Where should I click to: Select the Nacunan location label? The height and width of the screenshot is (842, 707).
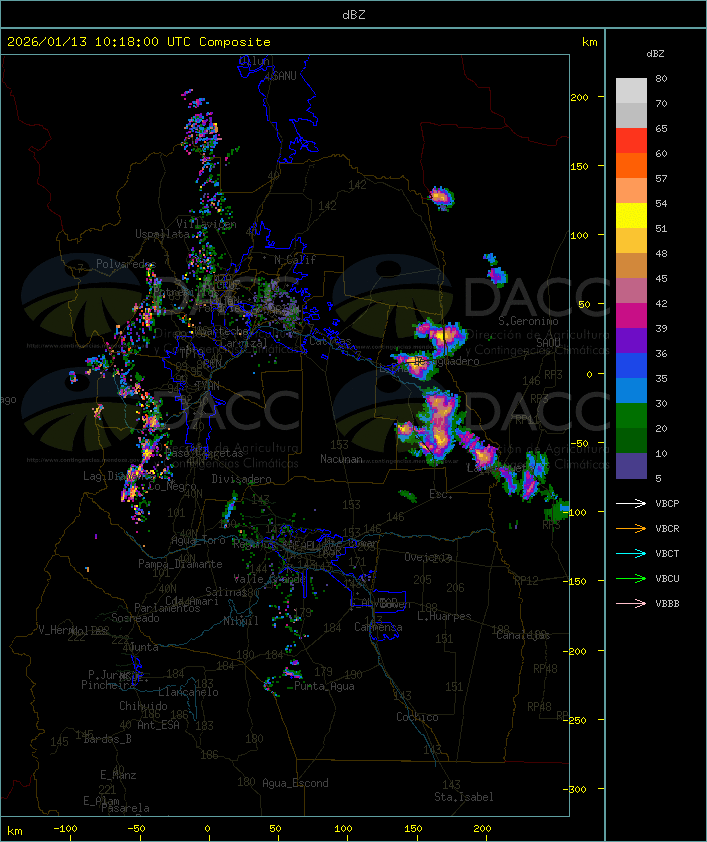point(341,459)
